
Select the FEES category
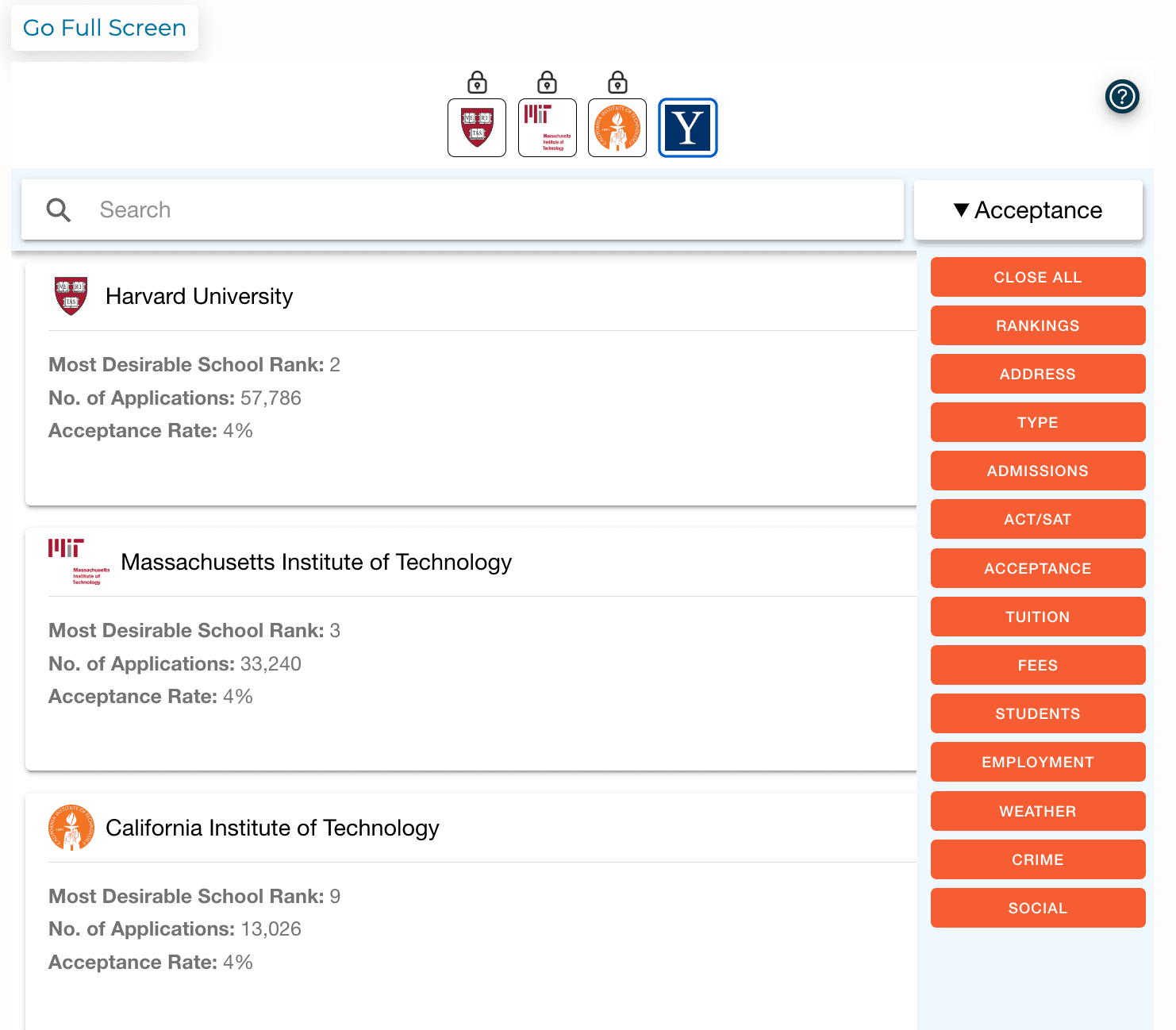pyautogui.click(x=1038, y=665)
